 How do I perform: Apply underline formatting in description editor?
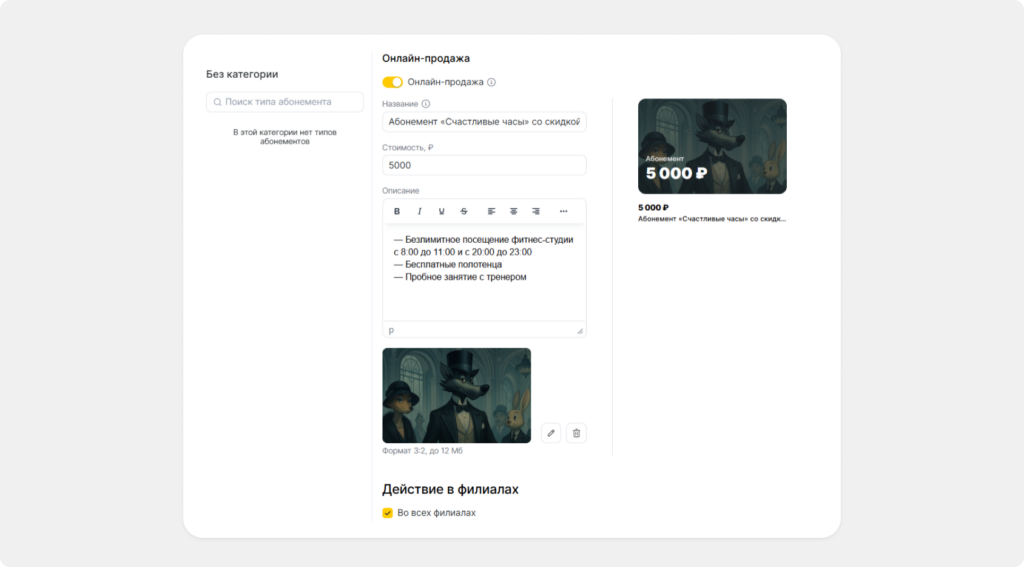[x=441, y=211]
